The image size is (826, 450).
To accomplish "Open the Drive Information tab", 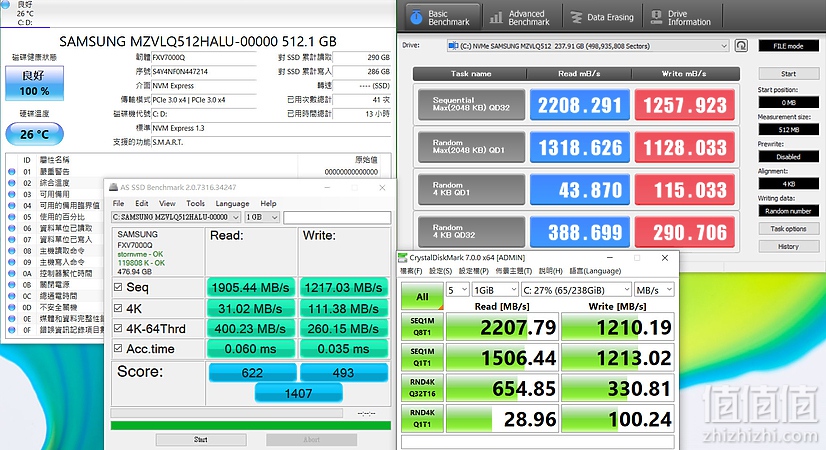I will click(682, 18).
